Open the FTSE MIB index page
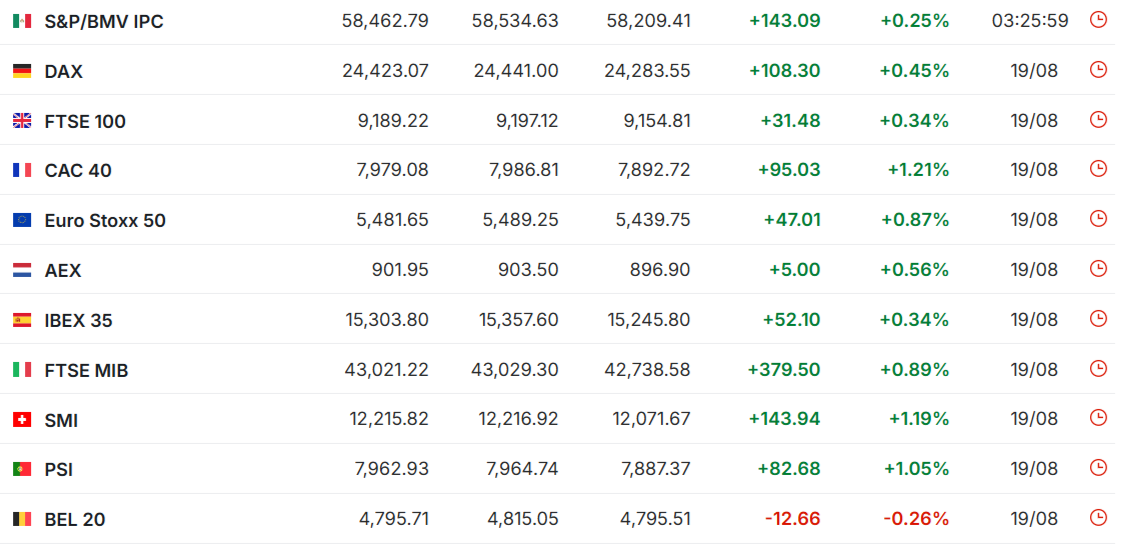Viewport: 1121px width, 546px height. pos(87,371)
